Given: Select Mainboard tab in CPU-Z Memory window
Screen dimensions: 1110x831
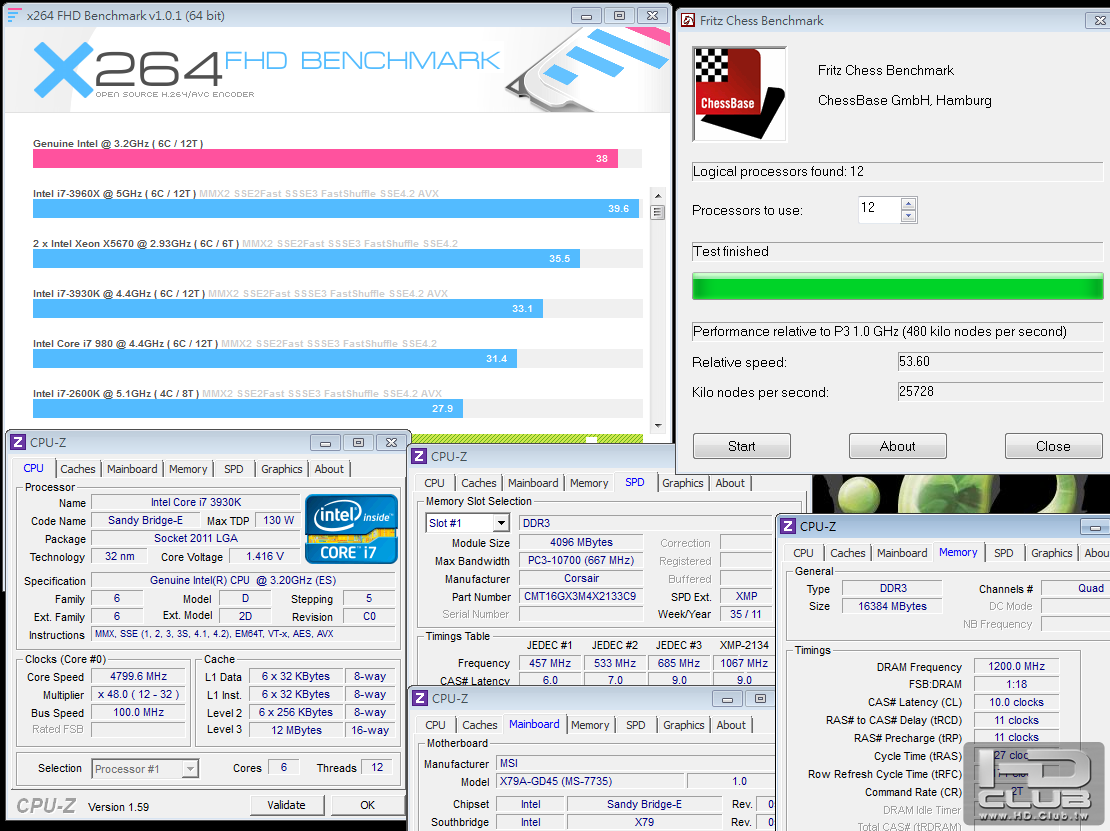Looking at the screenshot, I should point(902,553).
